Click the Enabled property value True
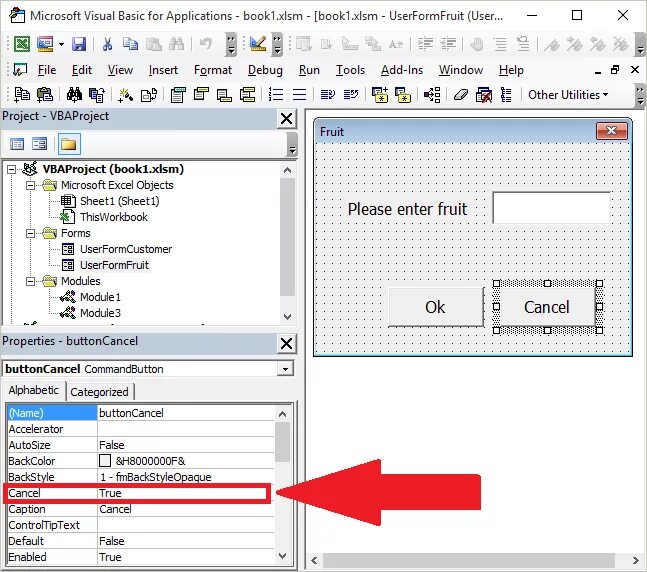This screenshot has height=572, width=647. pyautogui.click(x=110, y=557)
